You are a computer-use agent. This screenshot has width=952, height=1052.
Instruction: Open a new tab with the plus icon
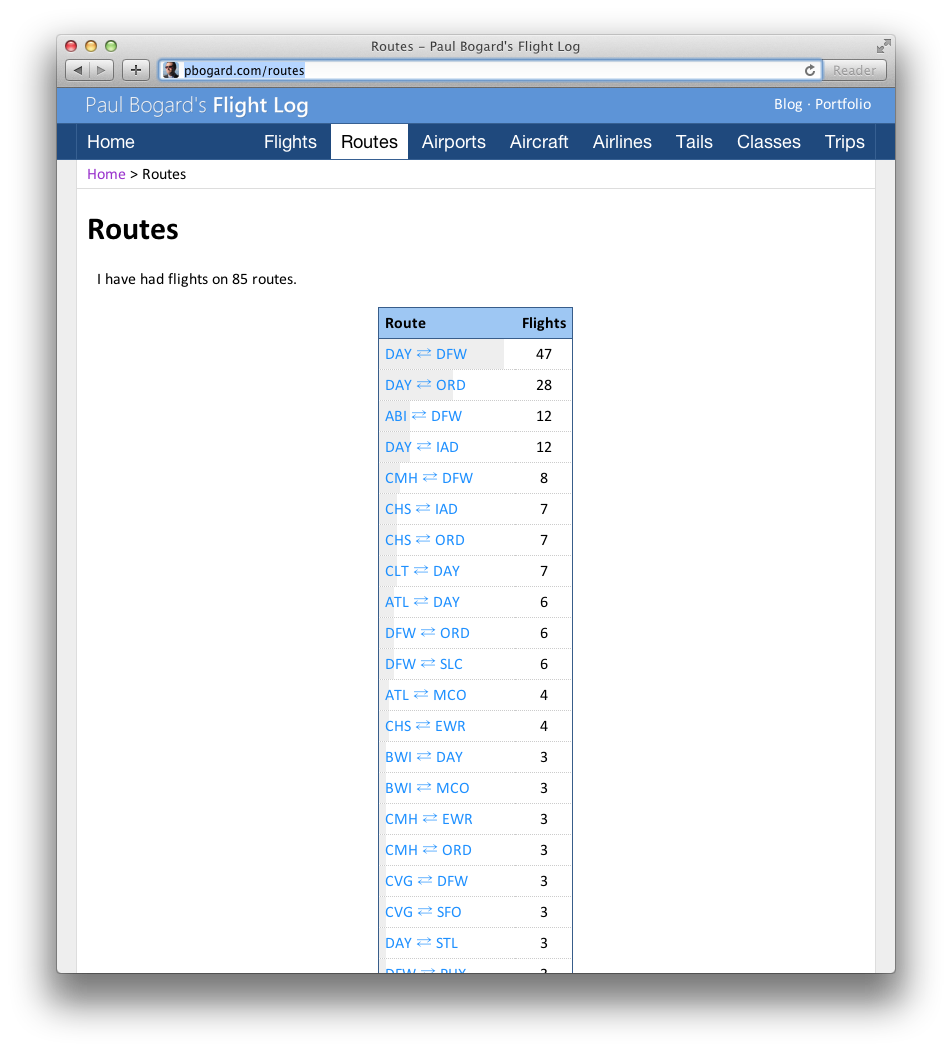(x=135, y=70)
